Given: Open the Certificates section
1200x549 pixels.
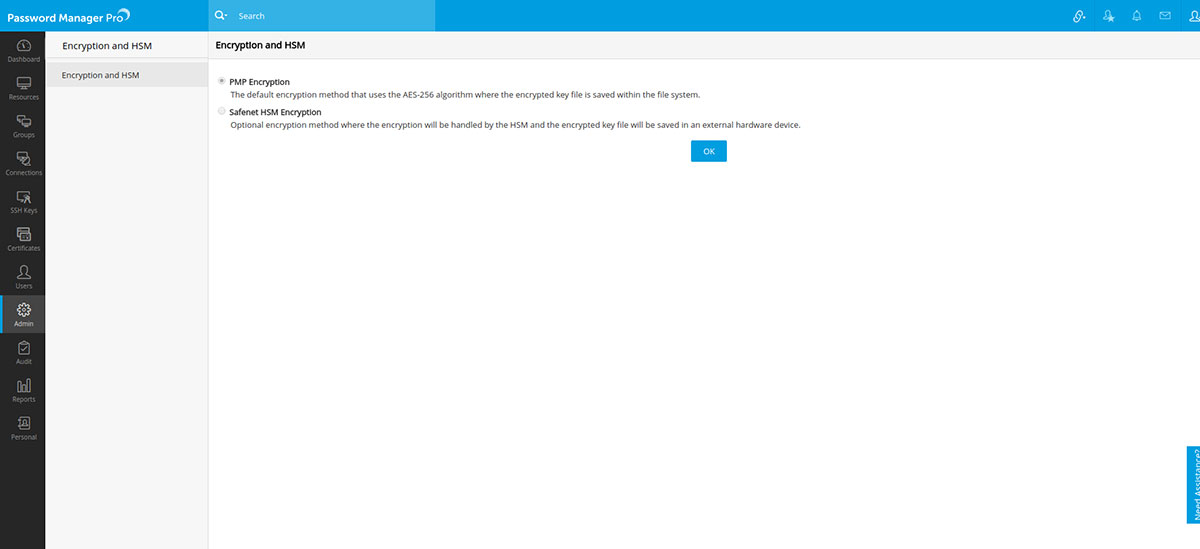Looking at the screenshot, I should [x=23, y=239].
